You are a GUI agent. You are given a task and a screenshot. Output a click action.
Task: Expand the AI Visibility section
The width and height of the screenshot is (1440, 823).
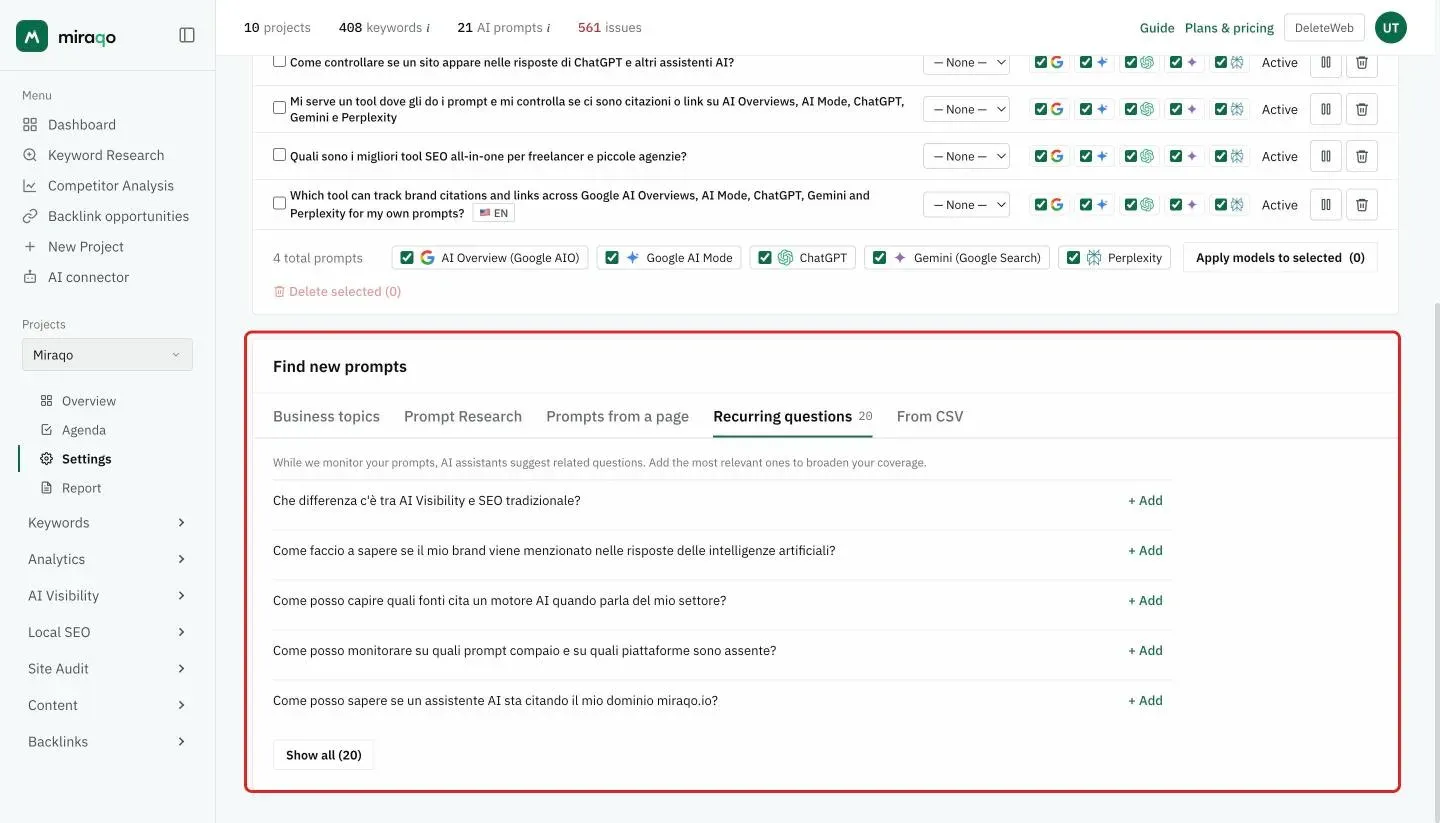click(107, 596)
